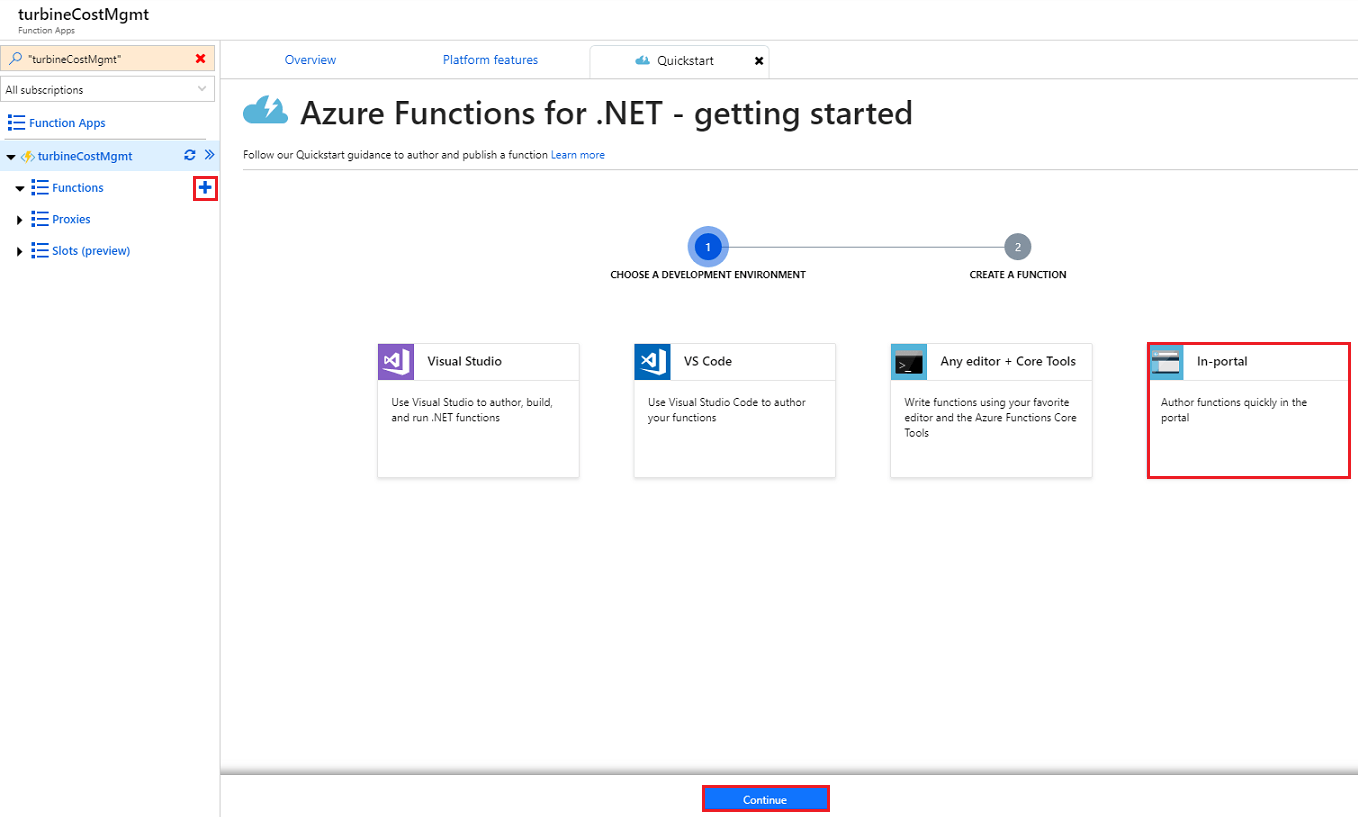Click the Core Tools terminal icon
The width and height of the screenshot is (1358, 817).
pyautogui.click(x=909, y=361)
